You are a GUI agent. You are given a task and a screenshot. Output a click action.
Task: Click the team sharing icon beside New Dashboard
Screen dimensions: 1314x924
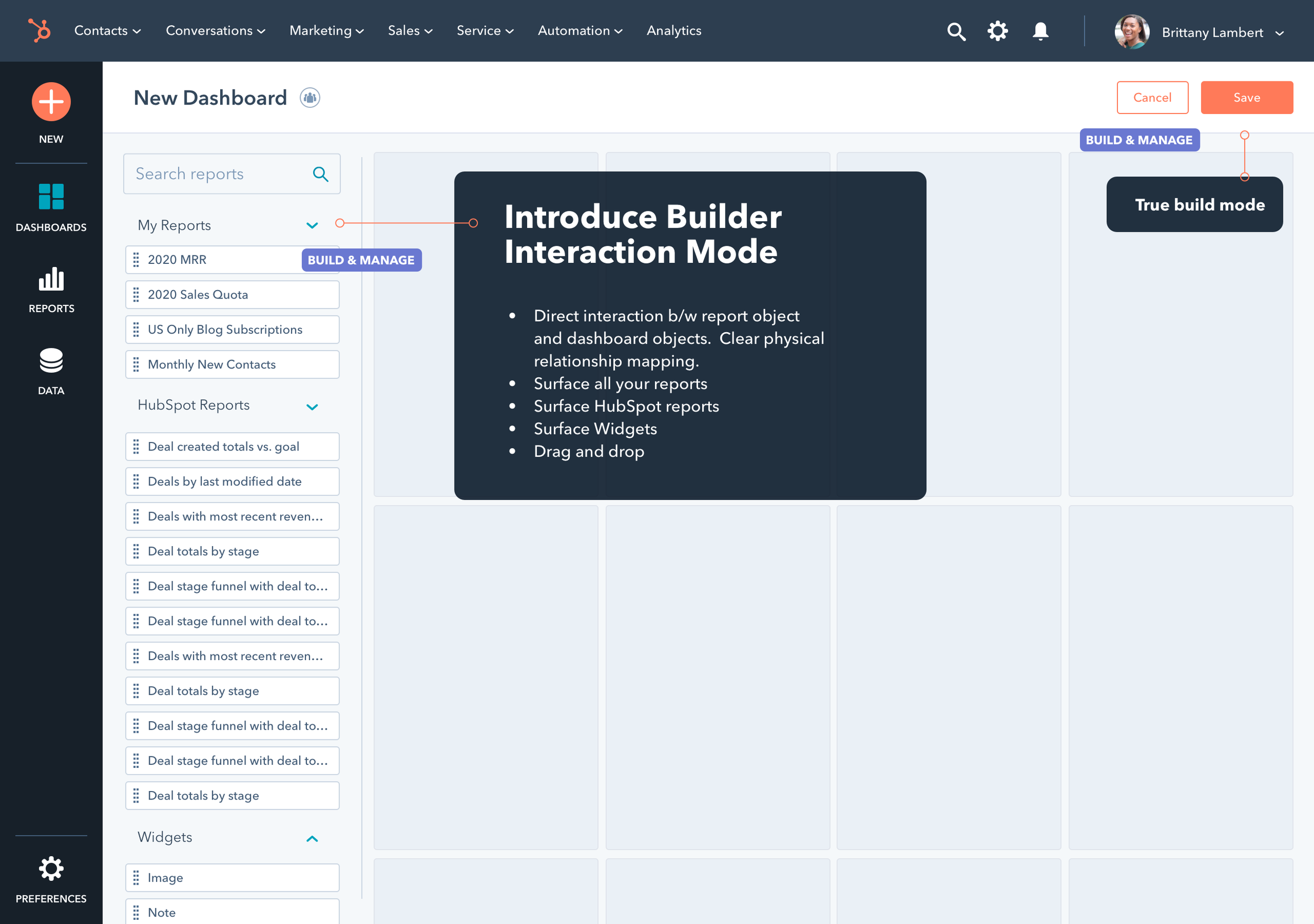tap(310, 98)
